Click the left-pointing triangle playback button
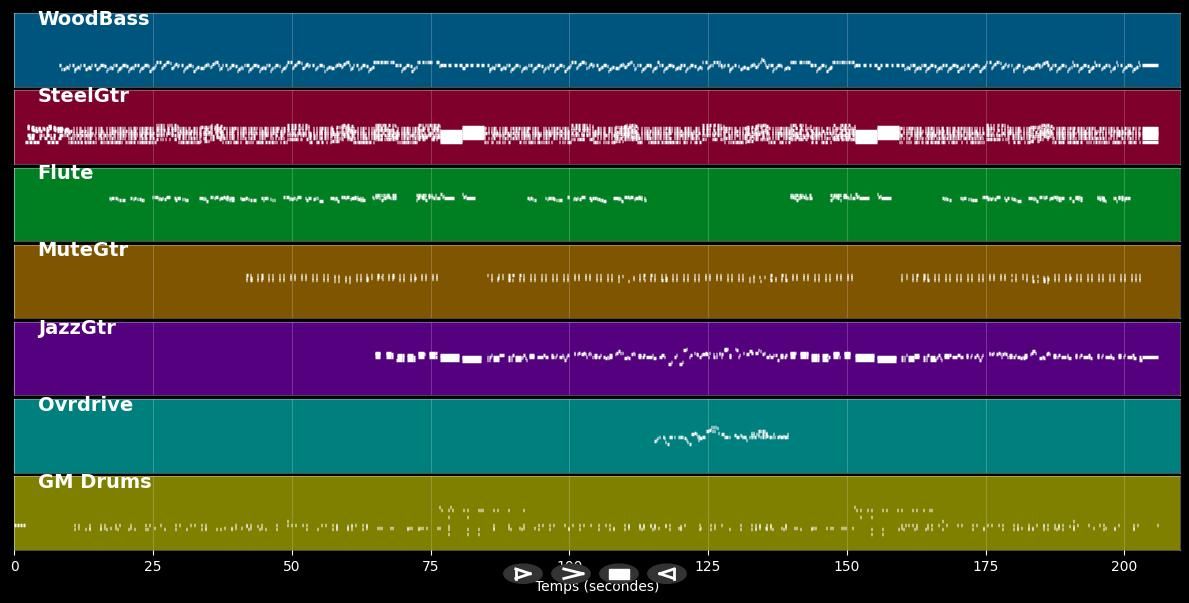Image resolution: width=1189 pixels, height=603 pixels. [x=666, y=574]
